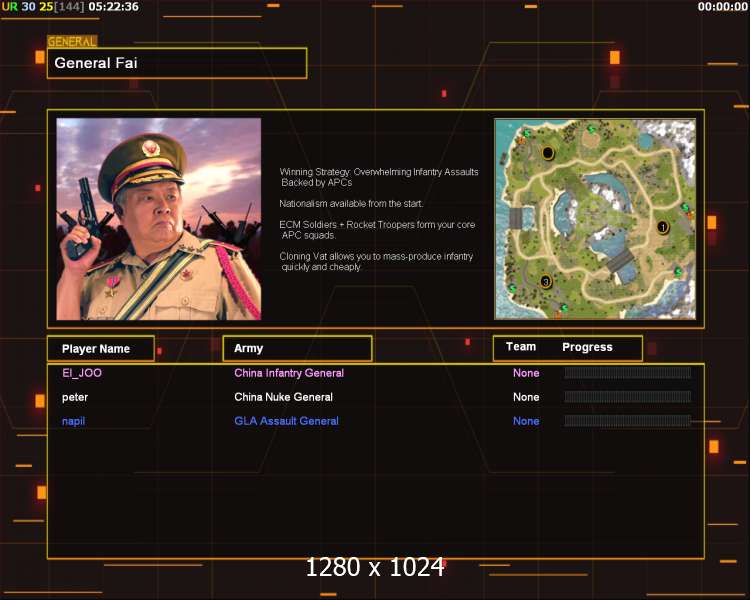Click napil's loading progress bar

pos(628,421)
